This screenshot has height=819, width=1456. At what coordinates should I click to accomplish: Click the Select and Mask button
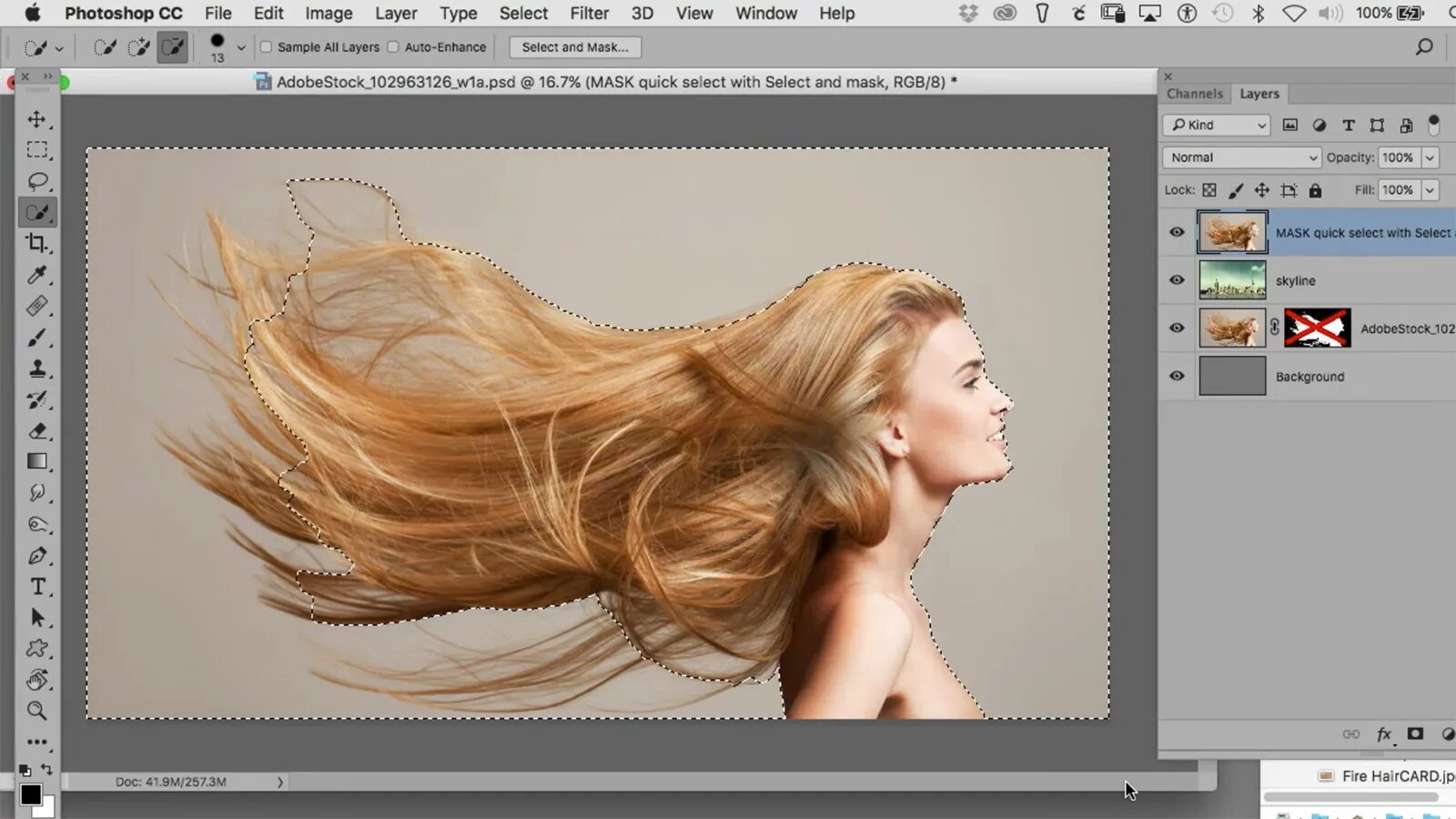(x=574, y=47)
